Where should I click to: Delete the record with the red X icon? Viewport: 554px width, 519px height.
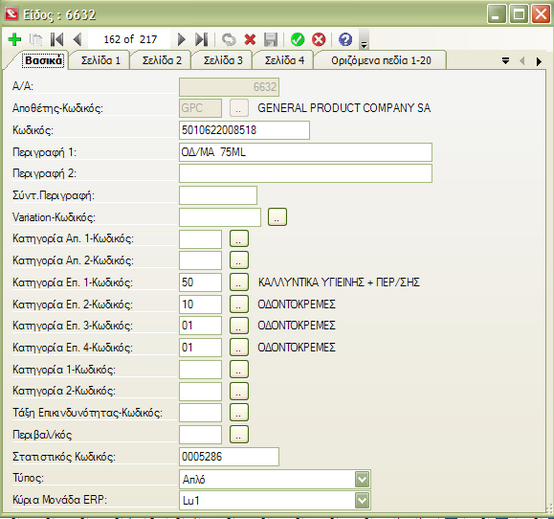(250, 39)
